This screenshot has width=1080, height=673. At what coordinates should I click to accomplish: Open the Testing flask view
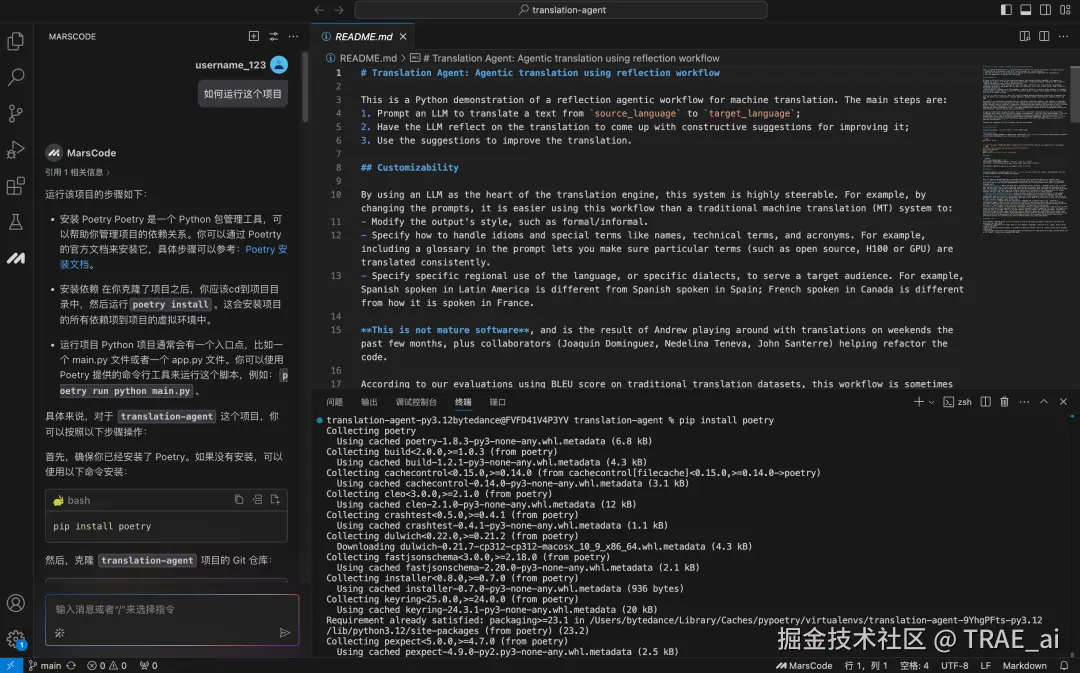(x=15, y=222)
